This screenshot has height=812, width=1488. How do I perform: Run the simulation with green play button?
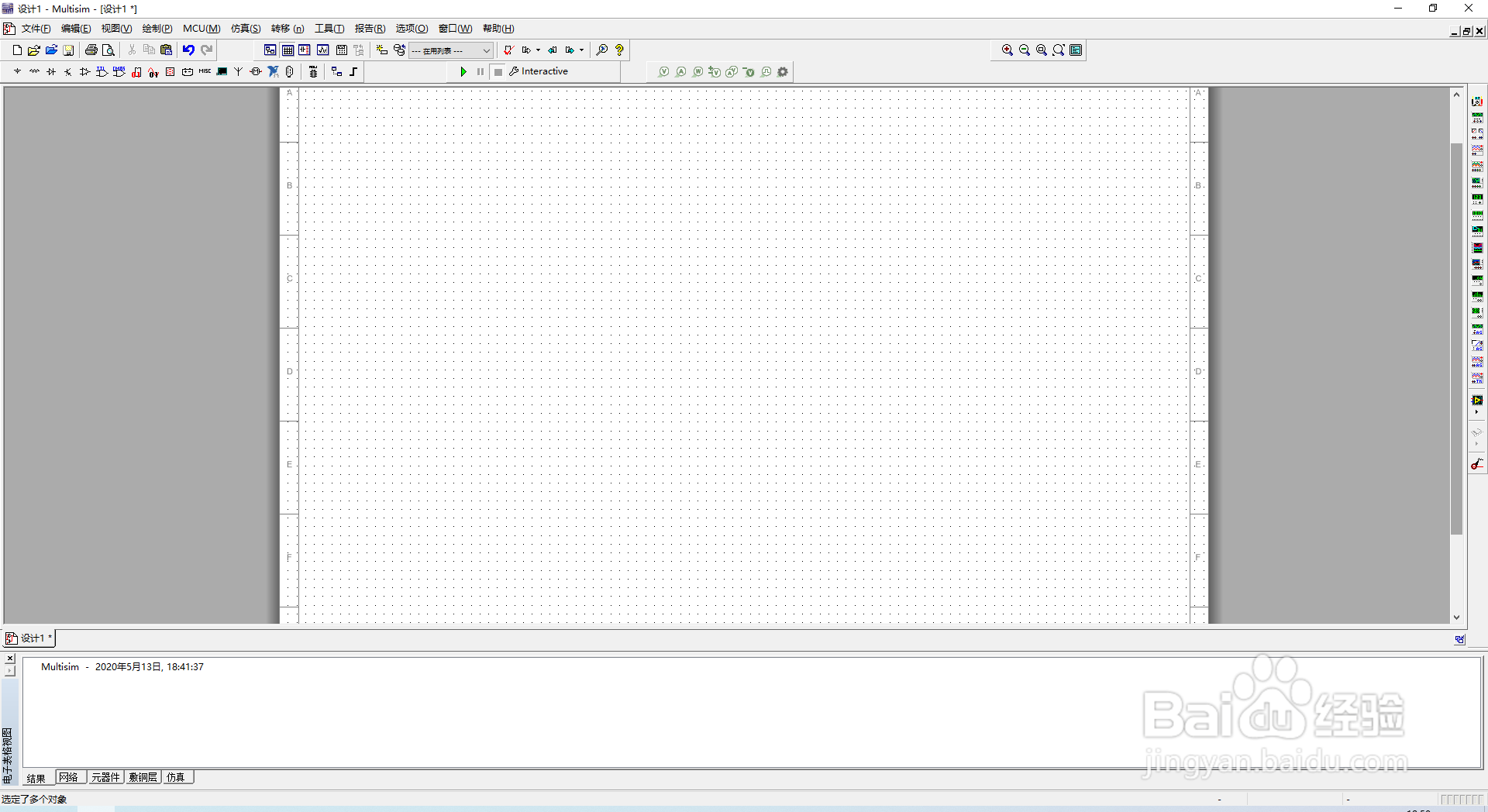point(463,71)
